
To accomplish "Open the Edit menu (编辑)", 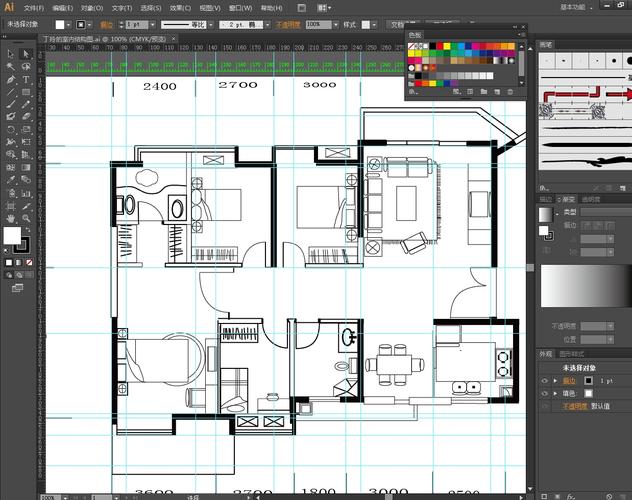I will pos(62,8).
